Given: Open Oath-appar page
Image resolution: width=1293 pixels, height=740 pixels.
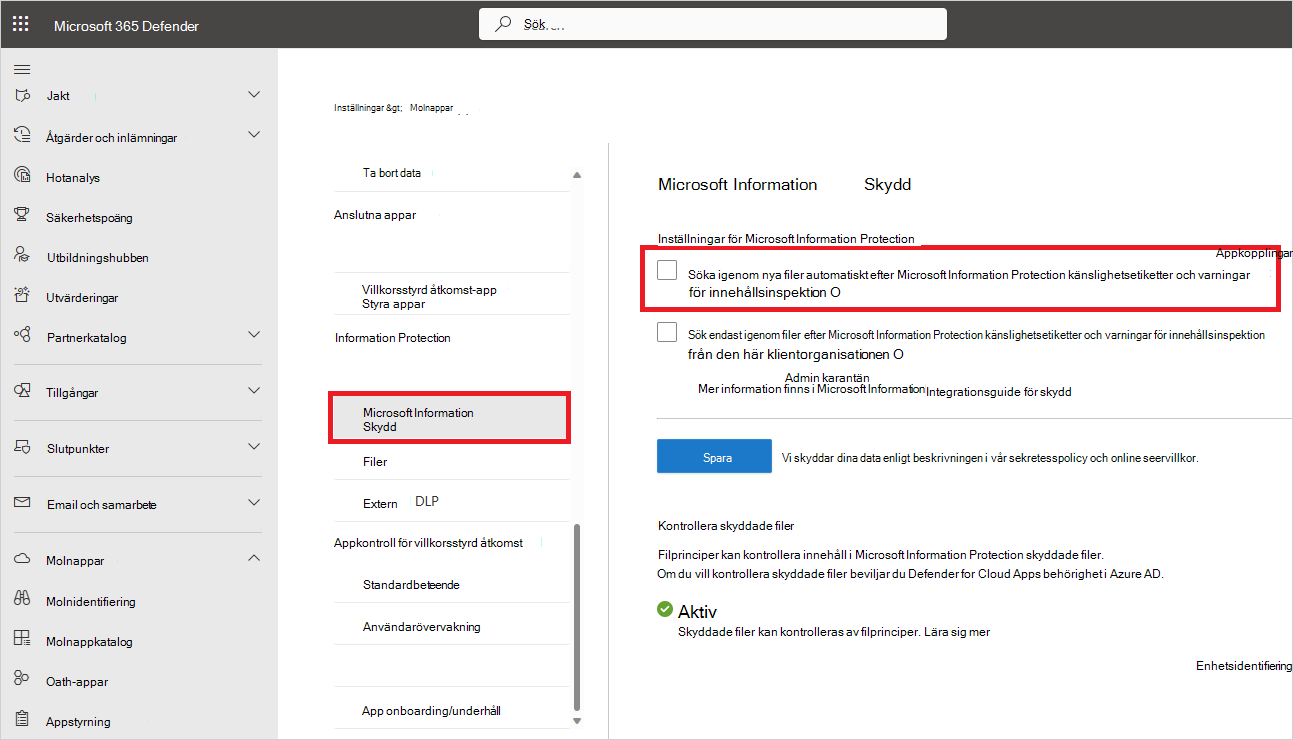Looking at the screenshot, I should point(77,681).
